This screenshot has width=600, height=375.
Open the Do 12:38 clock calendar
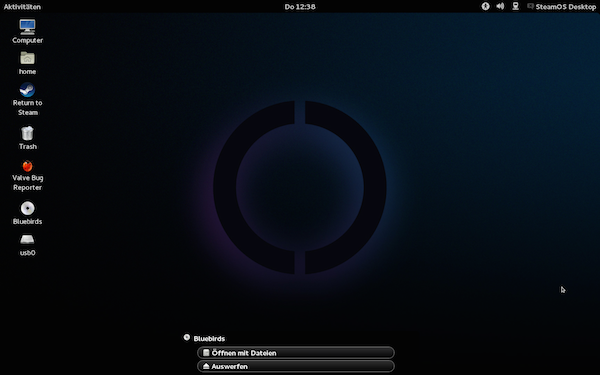[x=300, y=7]
